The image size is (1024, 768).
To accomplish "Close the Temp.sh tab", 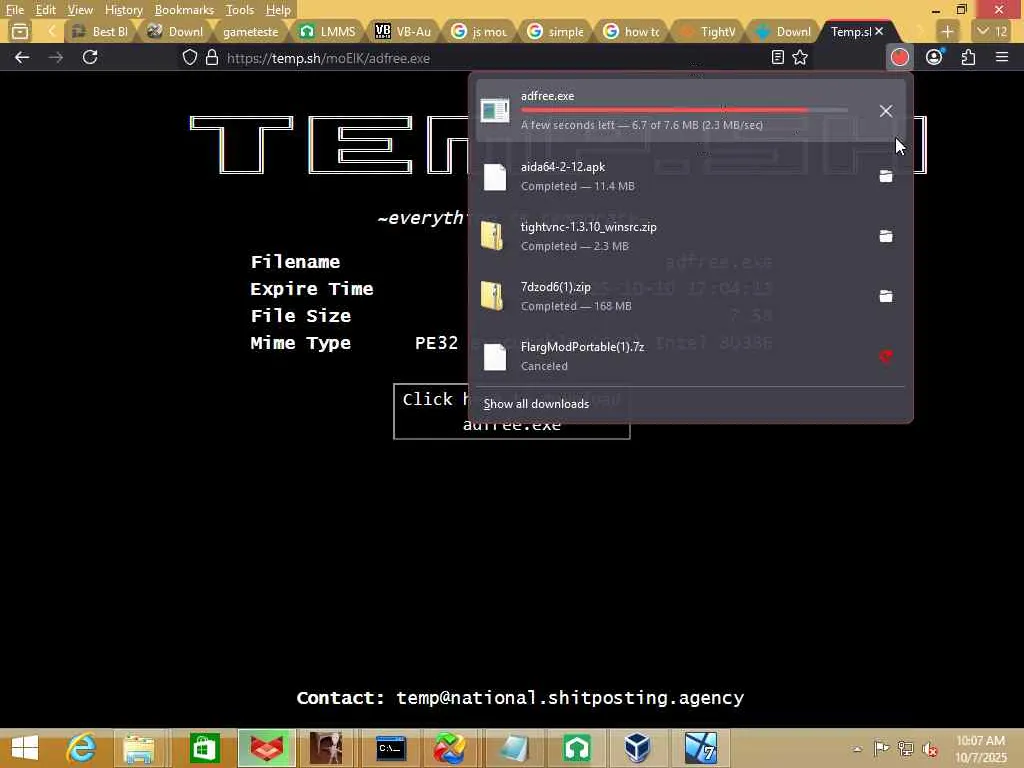I will click(879, 31).
